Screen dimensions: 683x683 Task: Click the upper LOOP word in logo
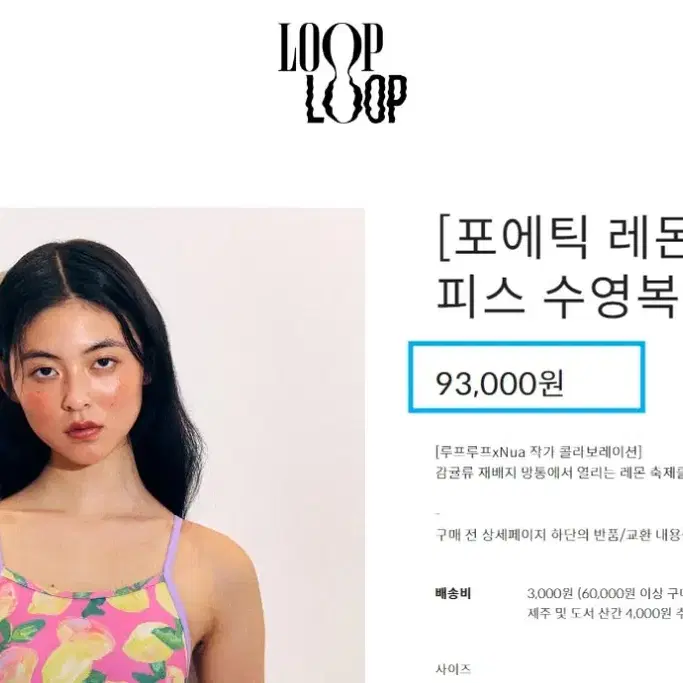331,47
